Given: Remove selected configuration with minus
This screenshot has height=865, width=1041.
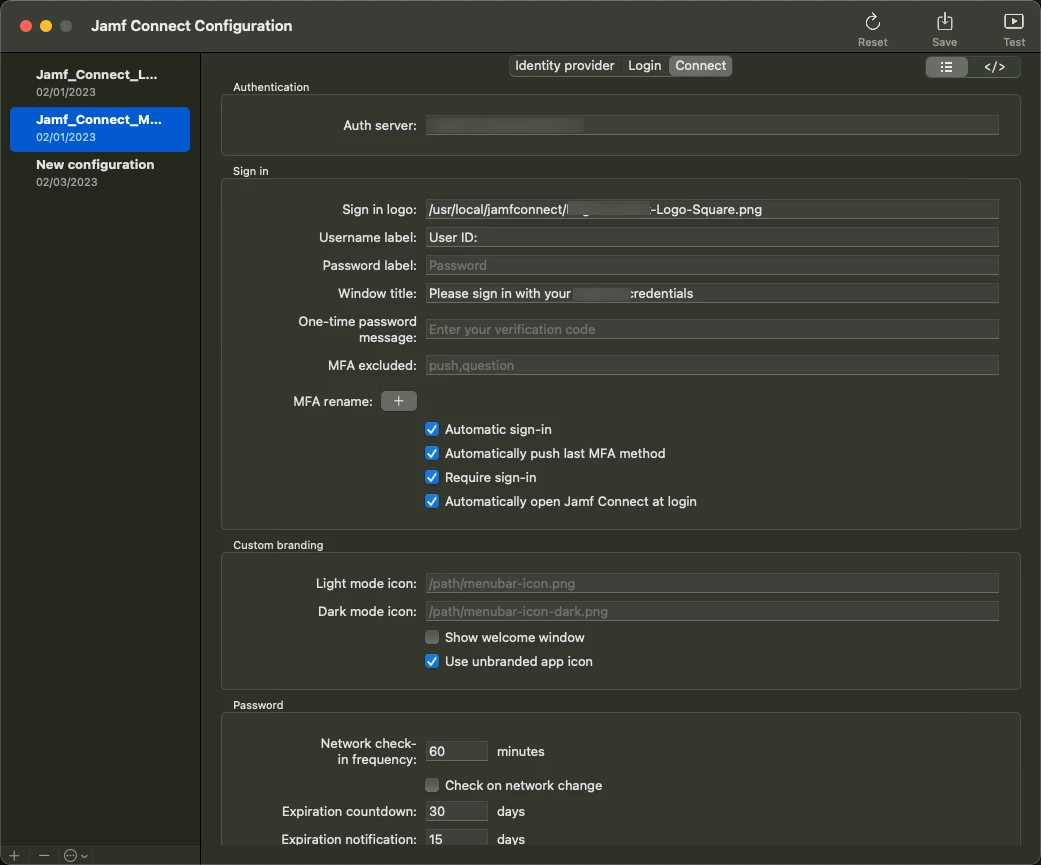Looking at the screenshot, I should (x=44, y=855).
